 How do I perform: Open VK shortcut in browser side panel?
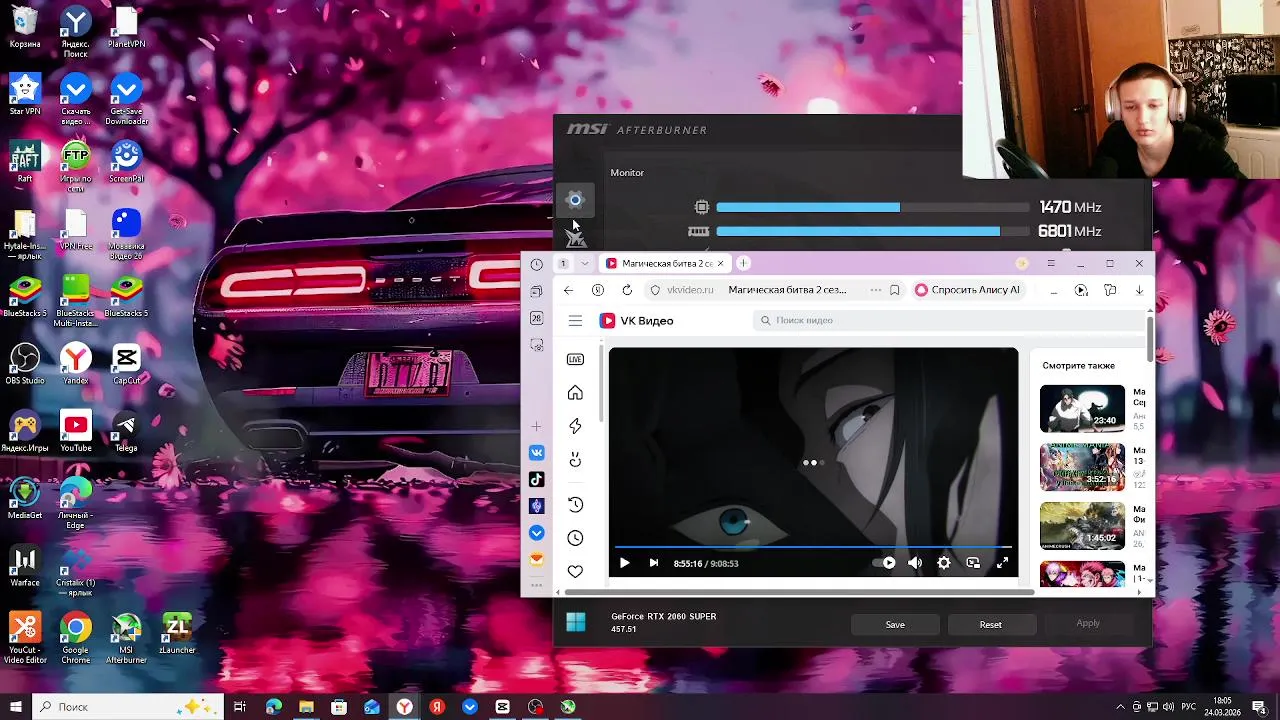pyautogui.click(x=537, y=453)
